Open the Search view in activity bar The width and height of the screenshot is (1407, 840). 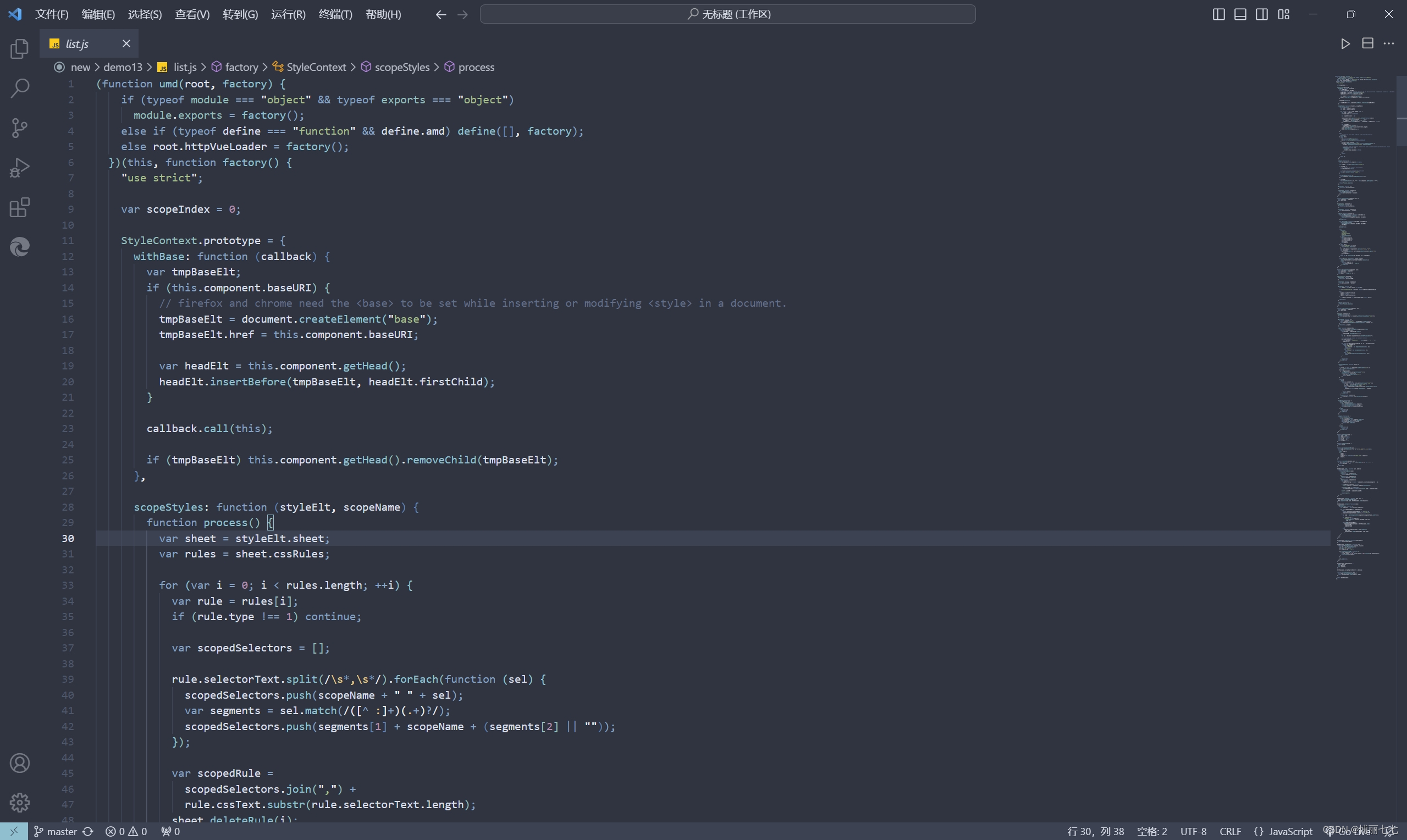pos(20,89)
